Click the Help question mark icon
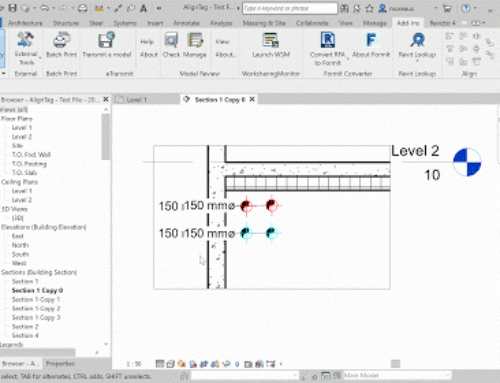 tap(466, 8)
